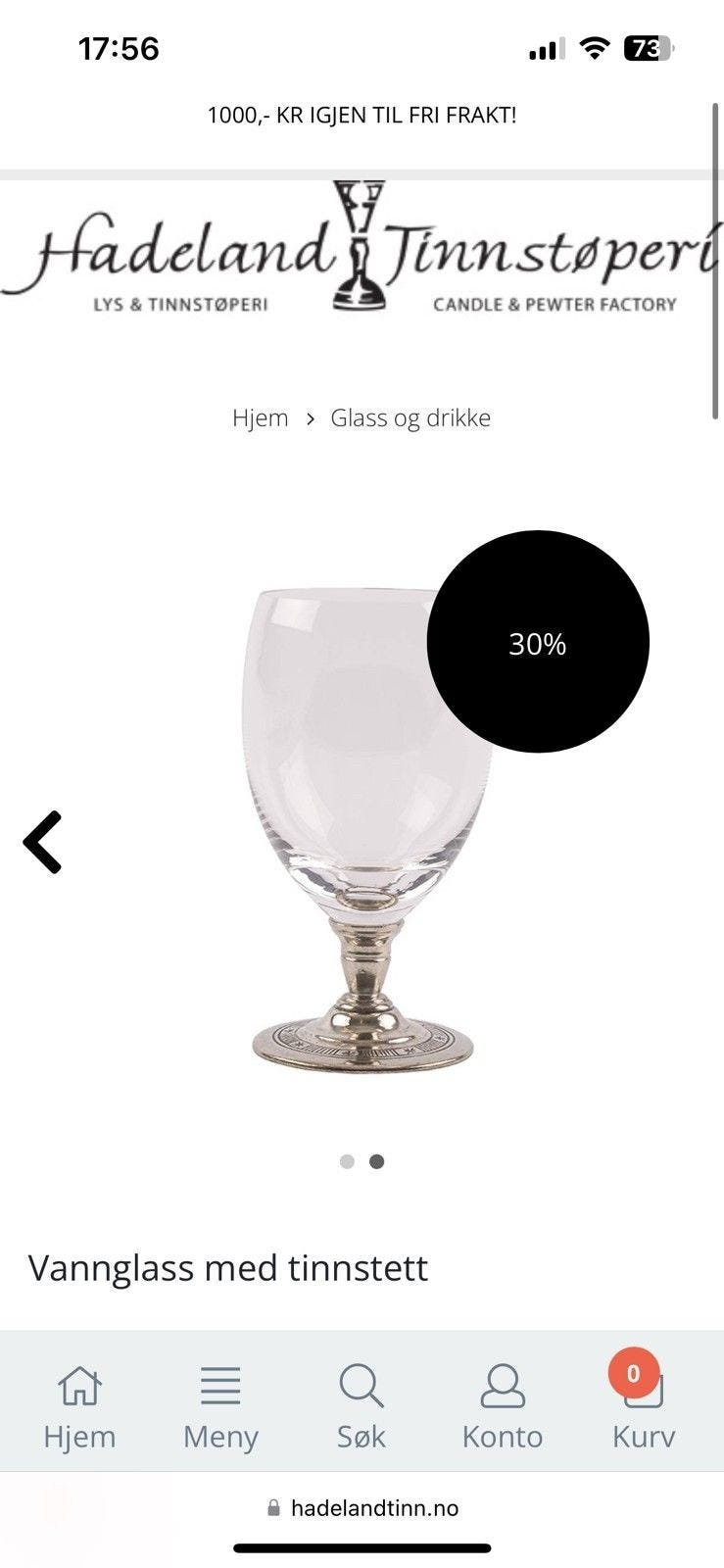724x1568 pixels.
Task: Tap the hadelandtinn.no address bar
Action: tap(362, 1508)
